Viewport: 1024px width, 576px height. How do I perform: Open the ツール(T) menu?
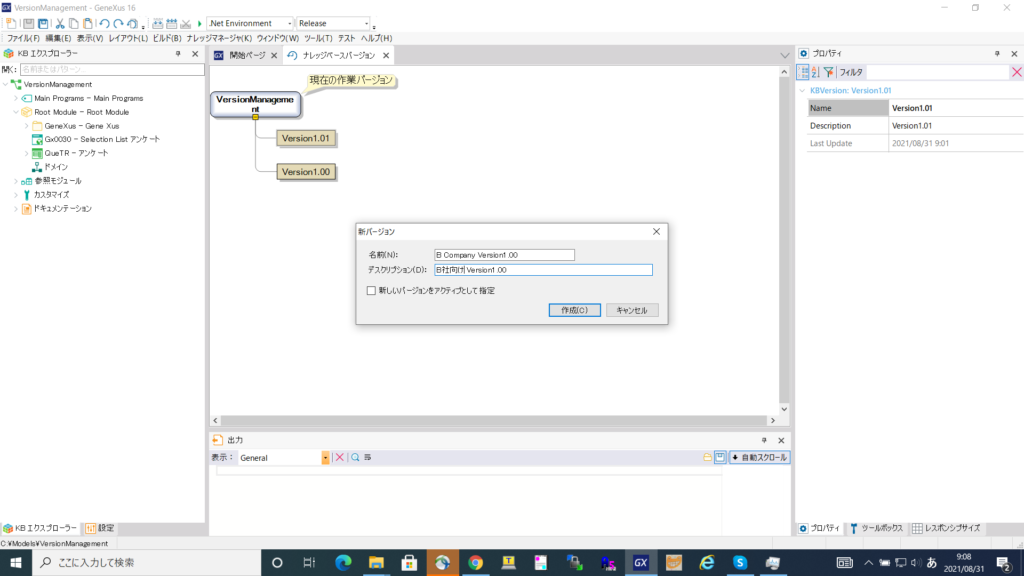(x=318, y=39)
